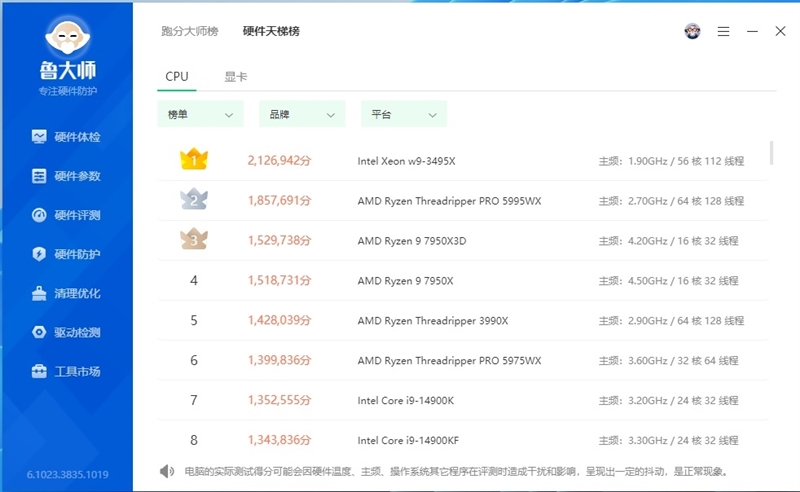Screen dimensions: 800x492
Task: Click specs 主频: 3.20GHz / 24 核 32 线程
Action: (668, 401)
